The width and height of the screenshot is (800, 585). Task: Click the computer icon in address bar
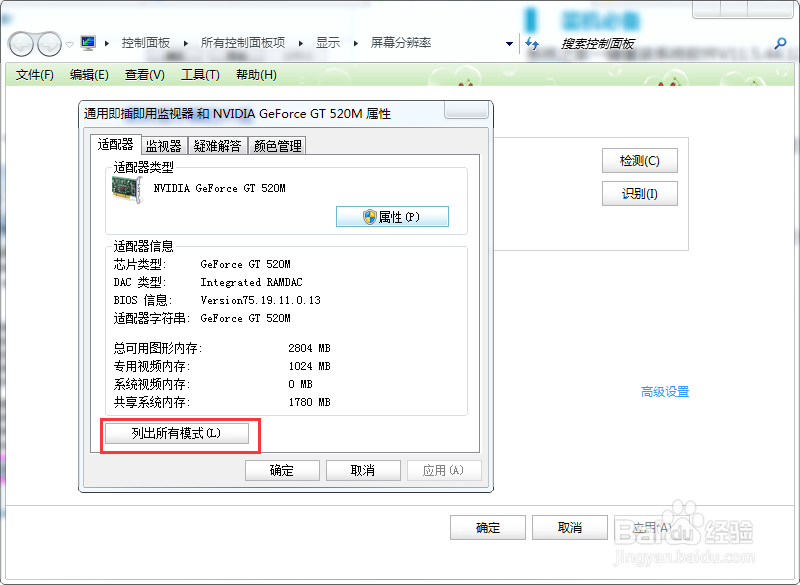(88, 43)
